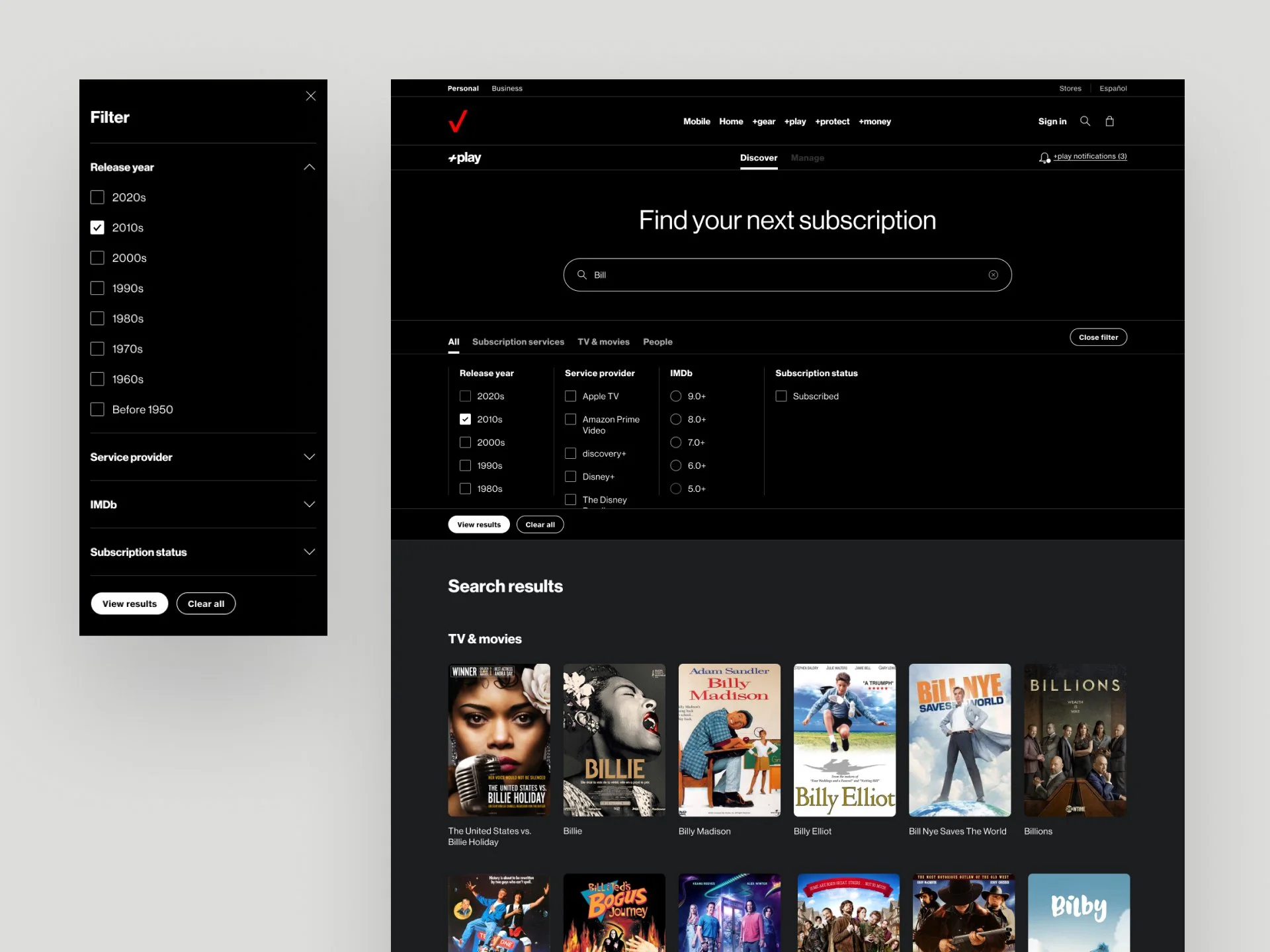Expand the Service provider section

(x=309, y=457)
